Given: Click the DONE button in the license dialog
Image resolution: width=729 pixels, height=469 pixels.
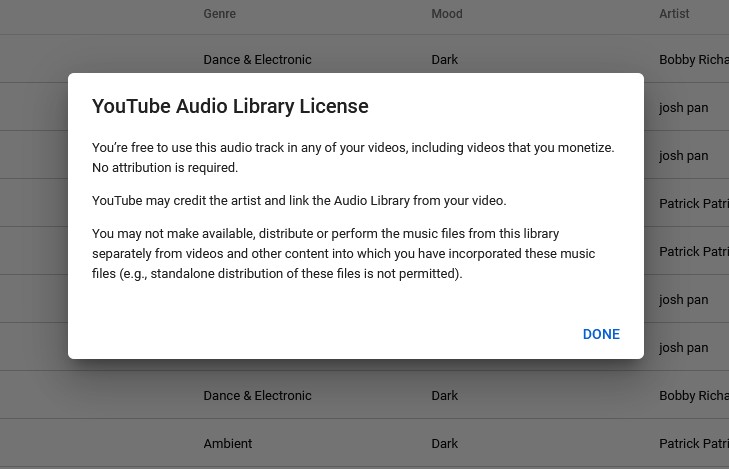Looking at the screenshot, I should [x=601, y=334].
